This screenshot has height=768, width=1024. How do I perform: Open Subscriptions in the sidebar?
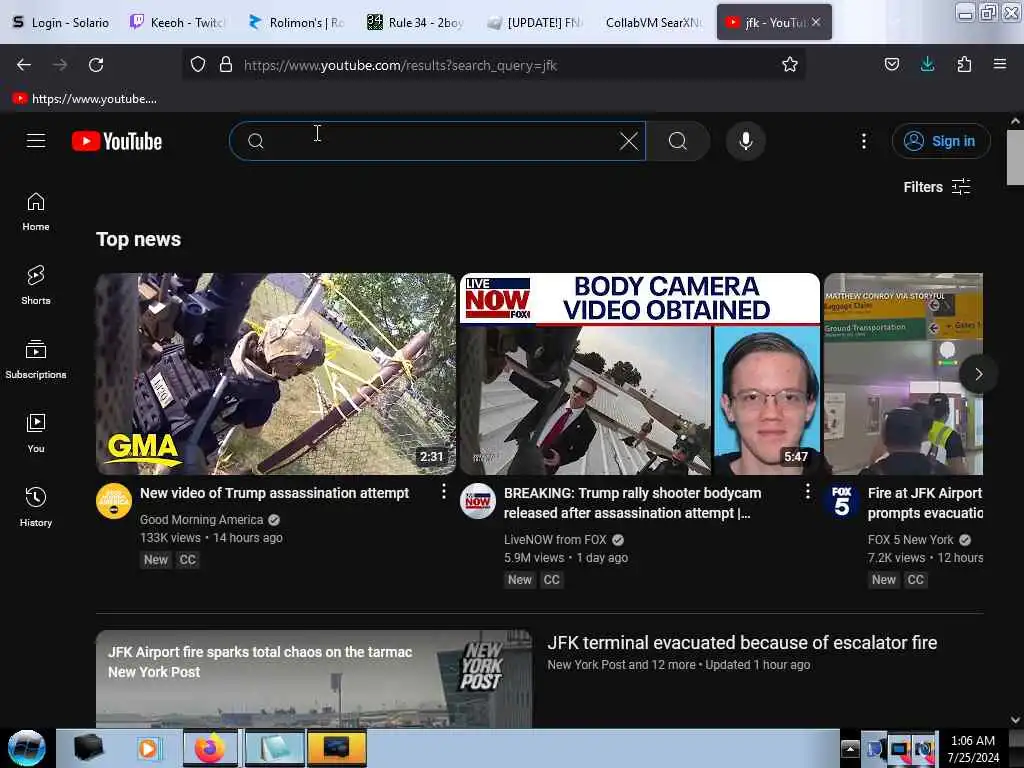(36, 360)
